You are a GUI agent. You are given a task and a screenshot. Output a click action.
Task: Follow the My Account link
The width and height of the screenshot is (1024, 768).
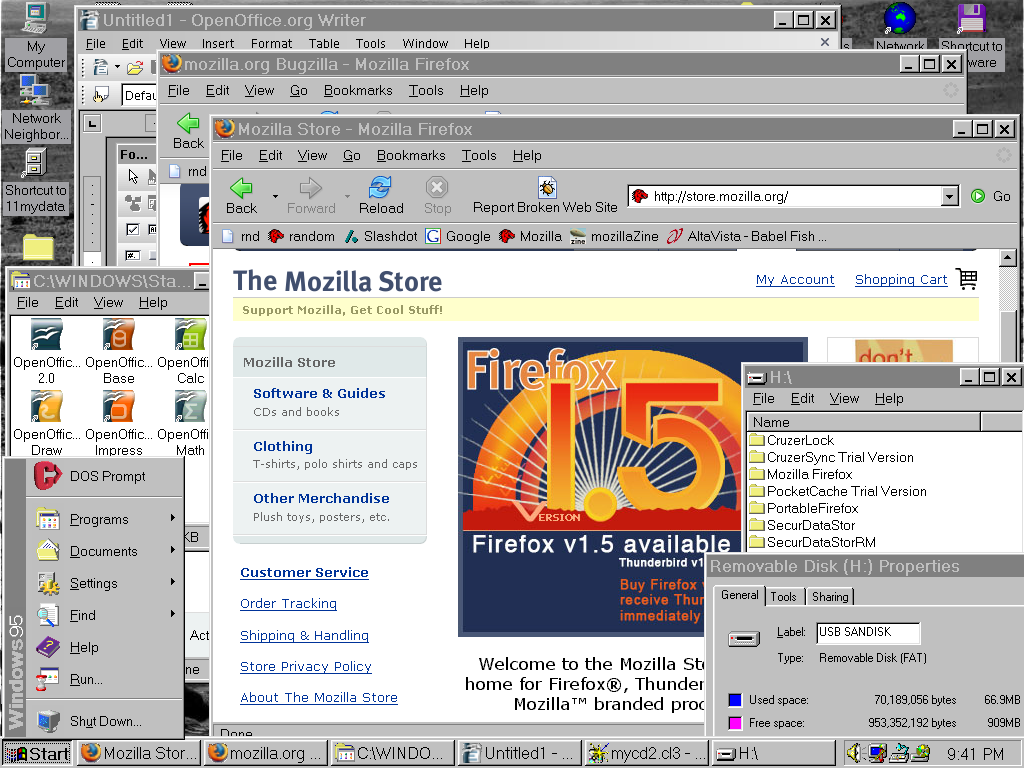795,280
